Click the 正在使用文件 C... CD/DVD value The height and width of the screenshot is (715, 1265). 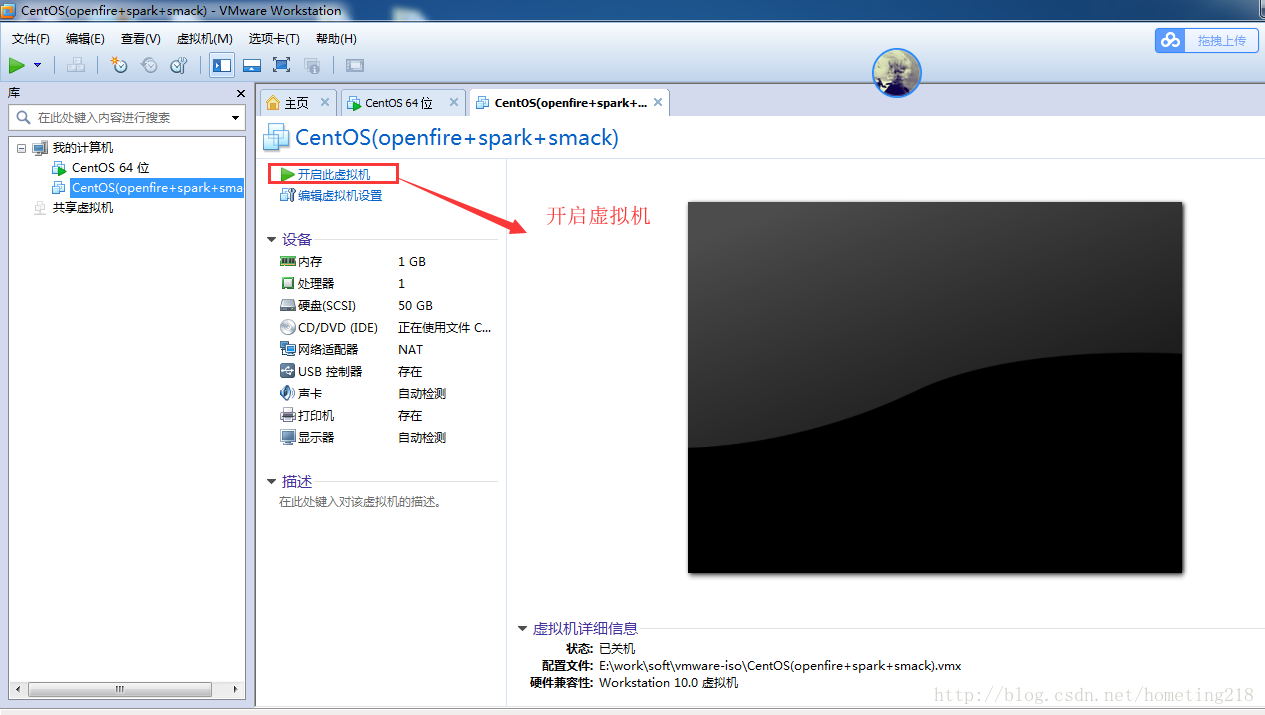tap(445, 327)
